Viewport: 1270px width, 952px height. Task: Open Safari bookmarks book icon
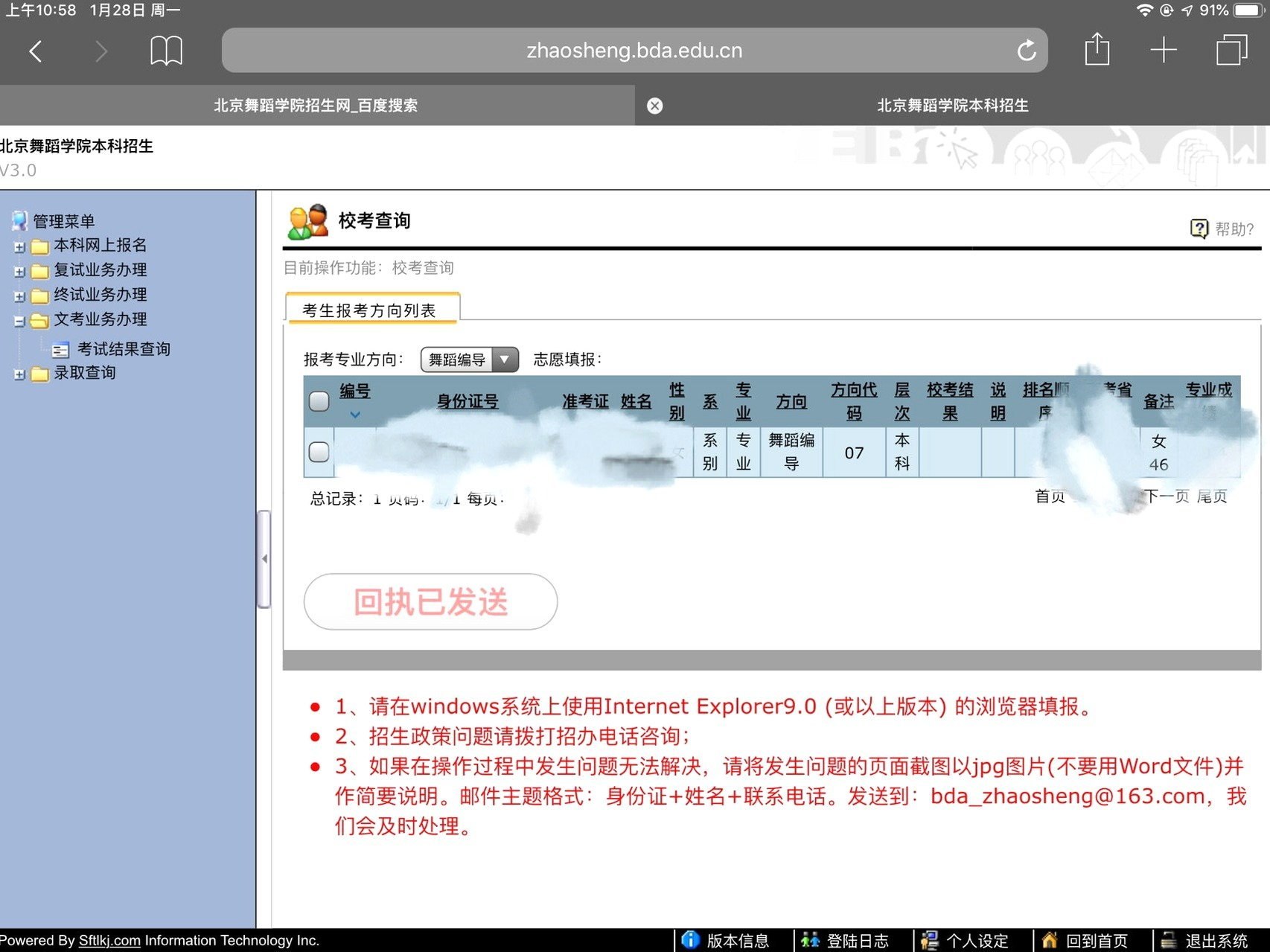coord(166,51)
